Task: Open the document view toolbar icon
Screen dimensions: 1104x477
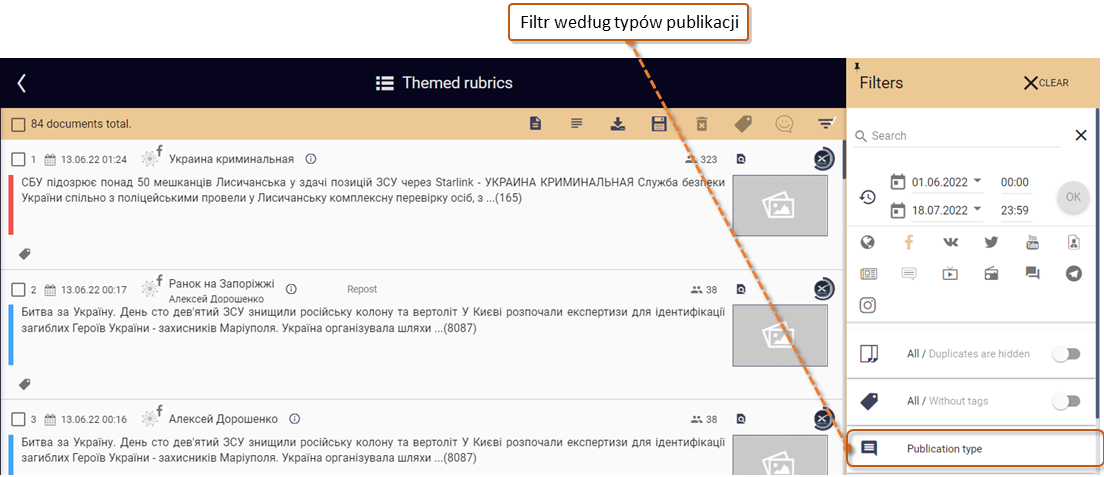Action: 536,124
